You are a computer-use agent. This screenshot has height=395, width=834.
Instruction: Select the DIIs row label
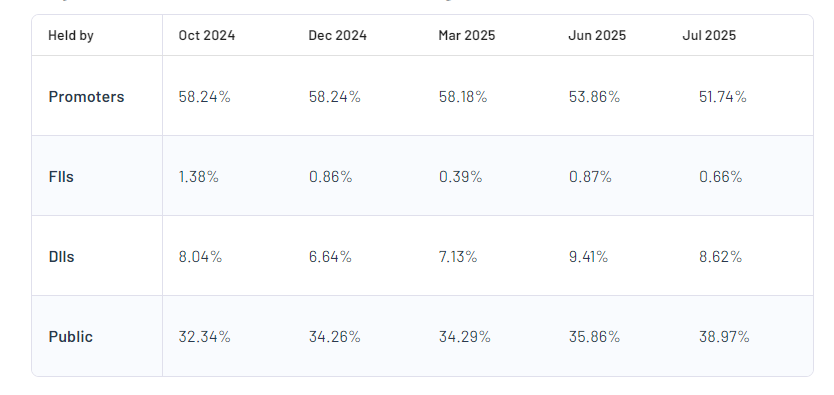[x=61, y=257]
